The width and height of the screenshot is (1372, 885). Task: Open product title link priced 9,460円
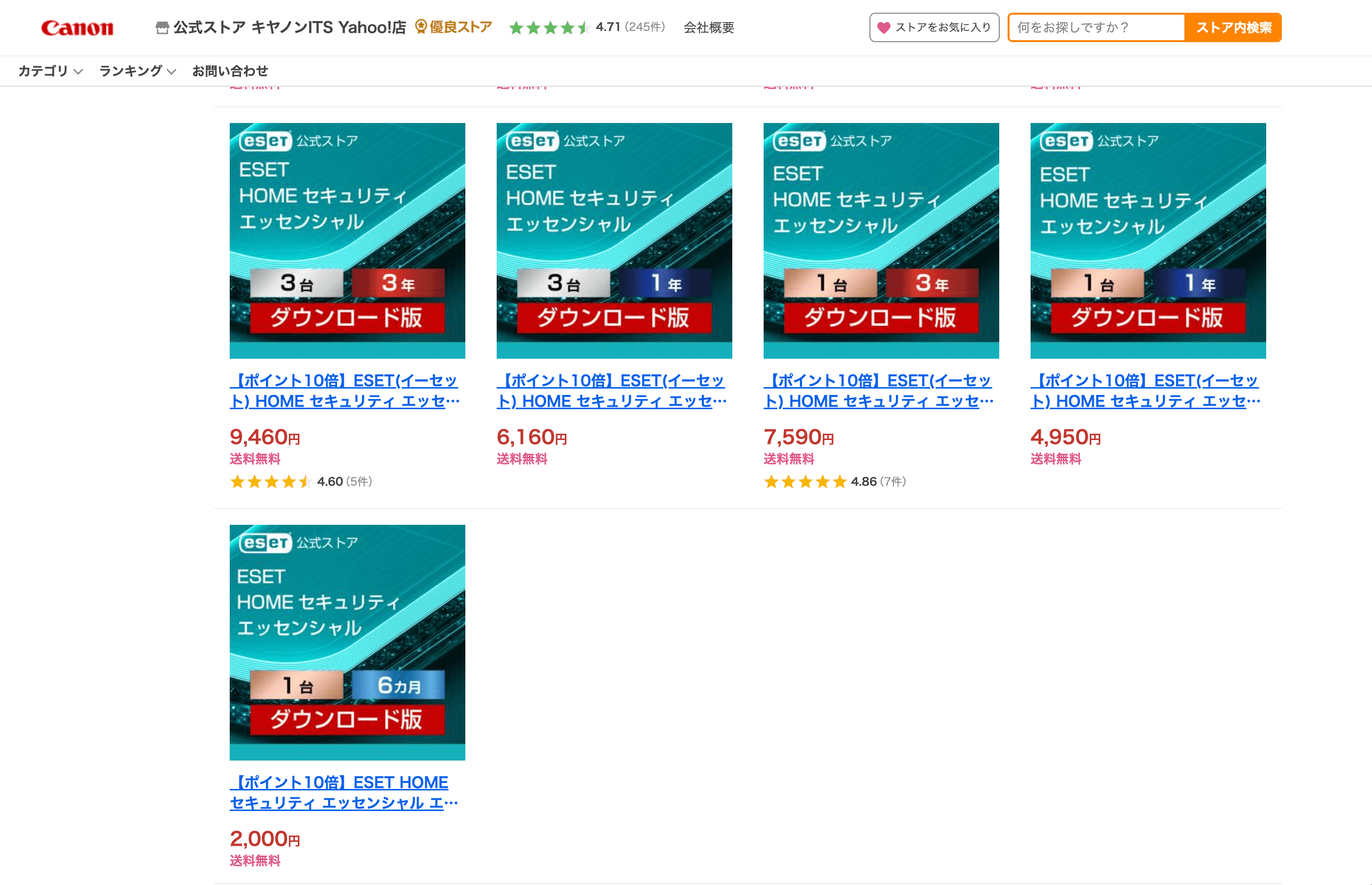tap(345, 391)
